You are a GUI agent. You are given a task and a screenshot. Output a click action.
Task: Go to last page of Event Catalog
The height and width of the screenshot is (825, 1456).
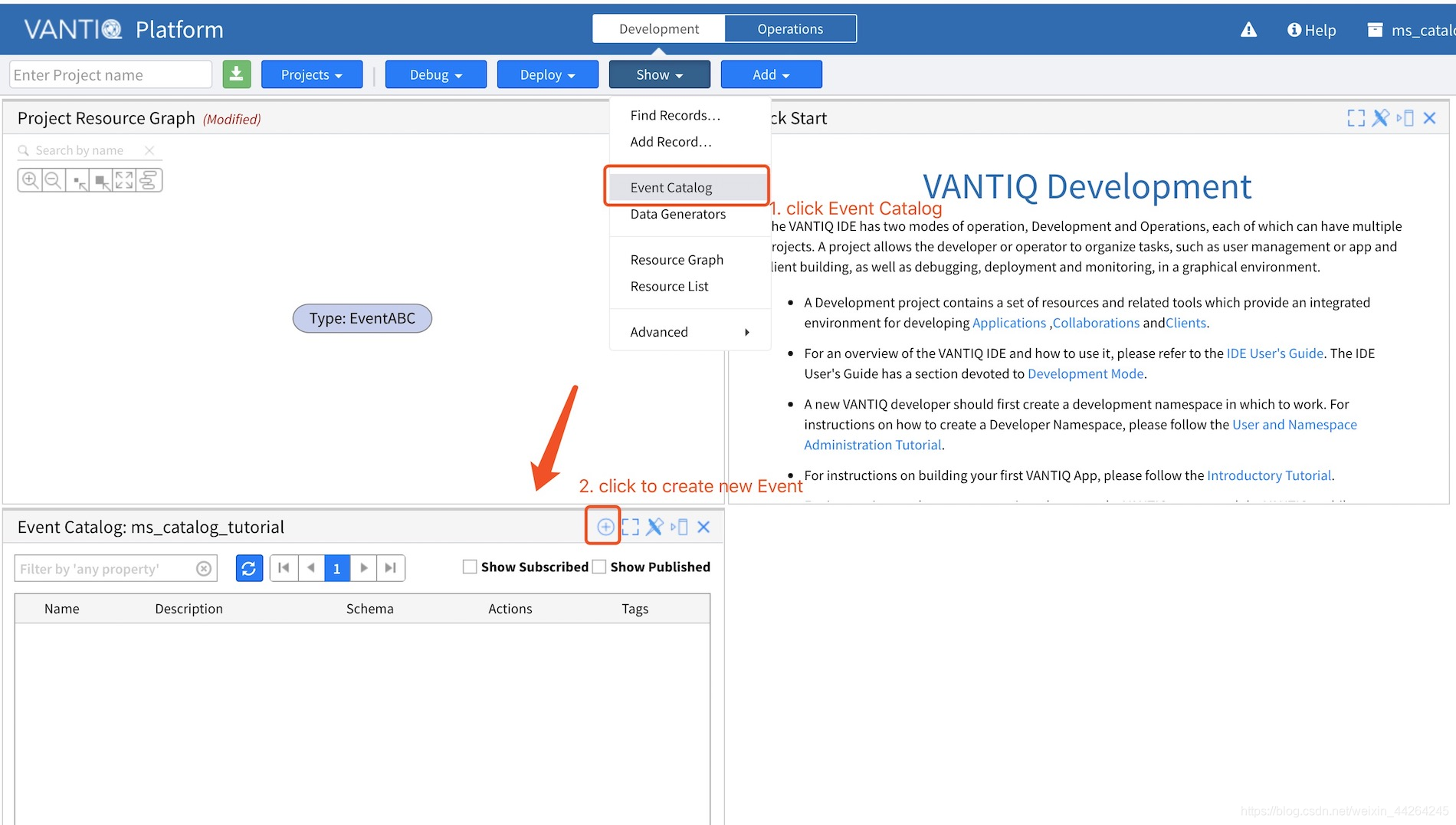coord(391,568)
